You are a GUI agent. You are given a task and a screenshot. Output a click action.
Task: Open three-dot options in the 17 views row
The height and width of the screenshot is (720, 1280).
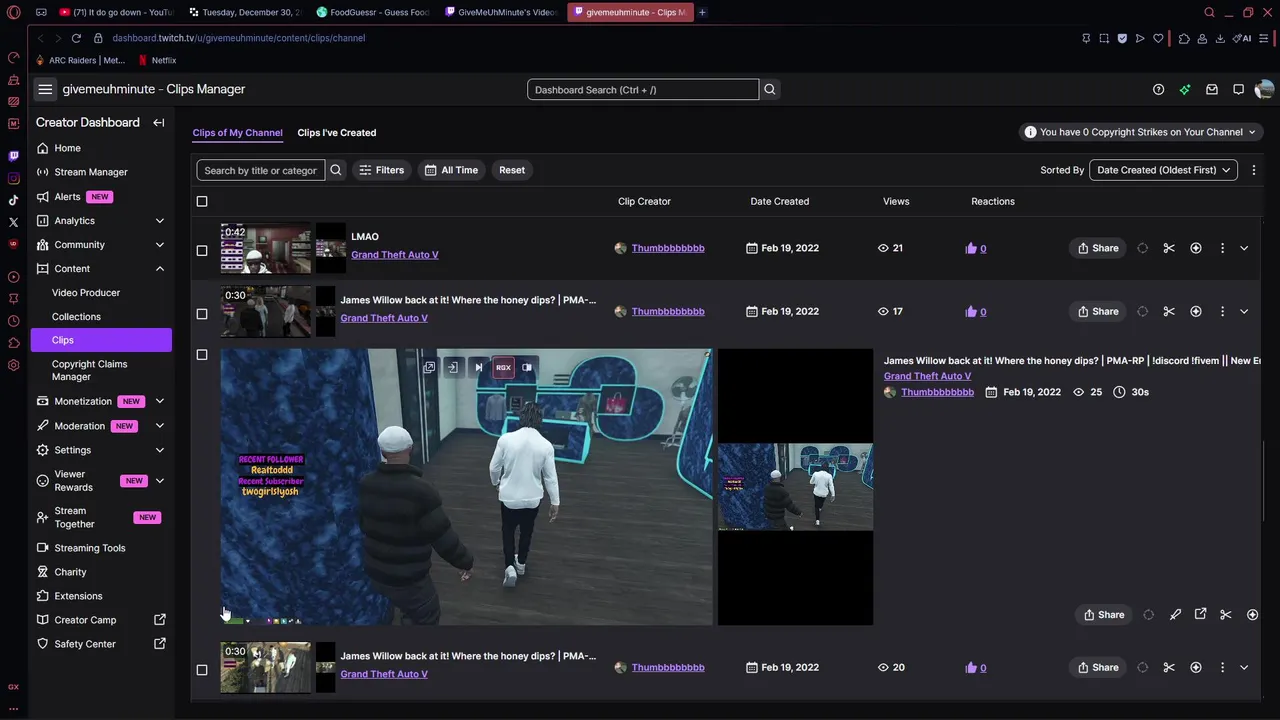(1222, 311)
